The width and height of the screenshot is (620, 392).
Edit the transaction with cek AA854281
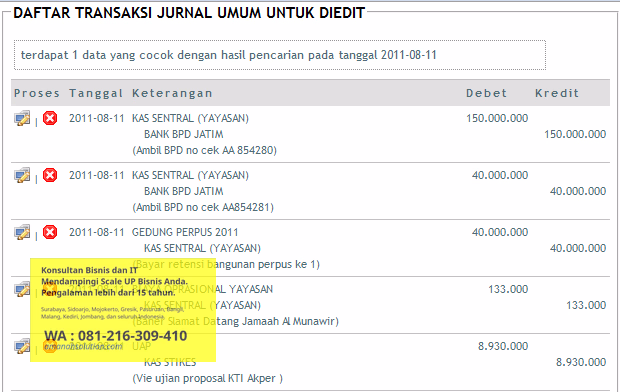(x=22, y=175)
